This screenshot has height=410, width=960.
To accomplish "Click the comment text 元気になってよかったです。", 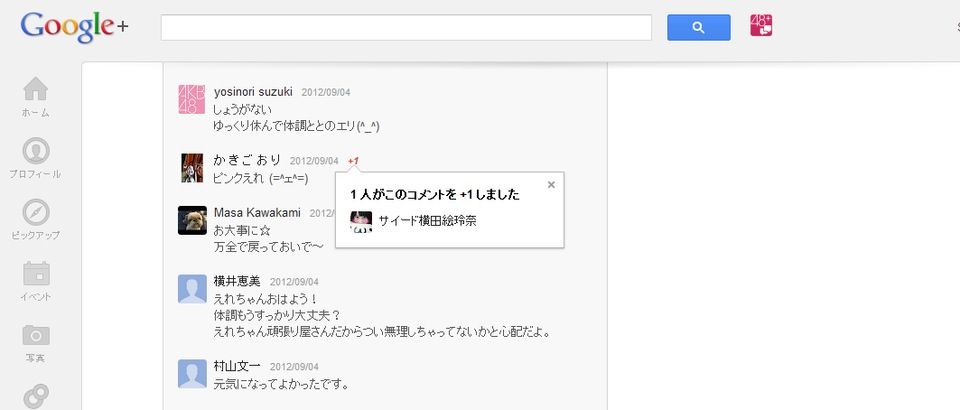I will (x=282, y=385).
